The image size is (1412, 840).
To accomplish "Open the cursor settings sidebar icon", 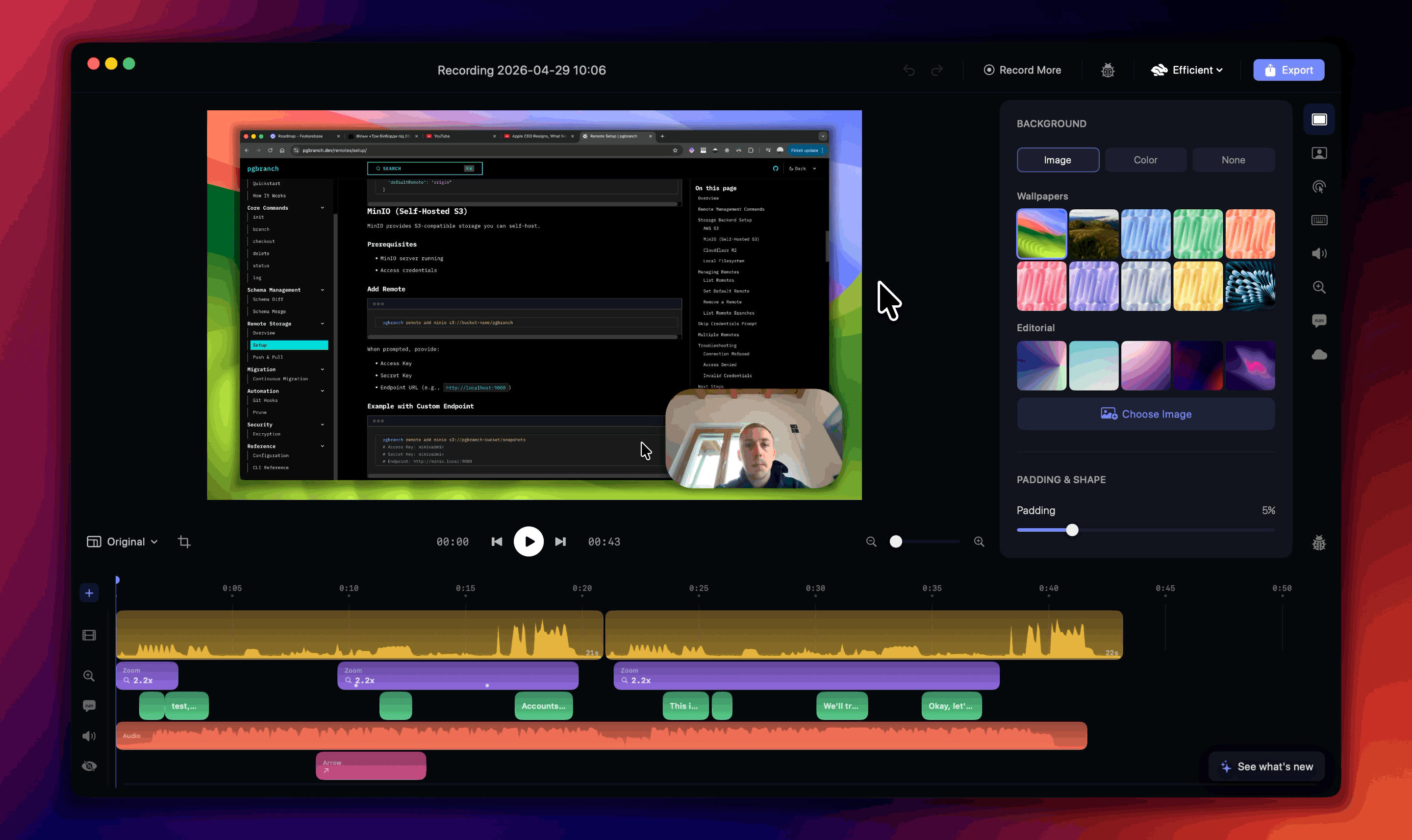I will pos(1318,187).
